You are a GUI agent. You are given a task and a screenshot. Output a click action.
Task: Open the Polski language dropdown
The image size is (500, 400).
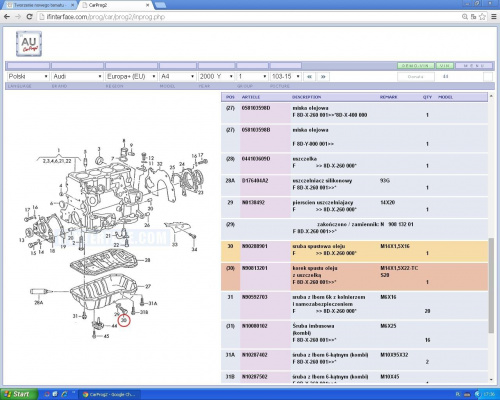(28, 77)
